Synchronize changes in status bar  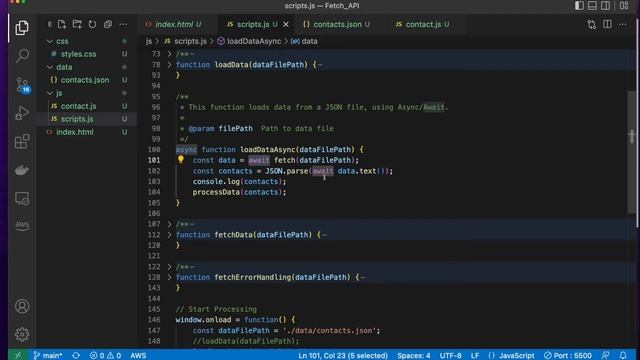tap(76, 355)
